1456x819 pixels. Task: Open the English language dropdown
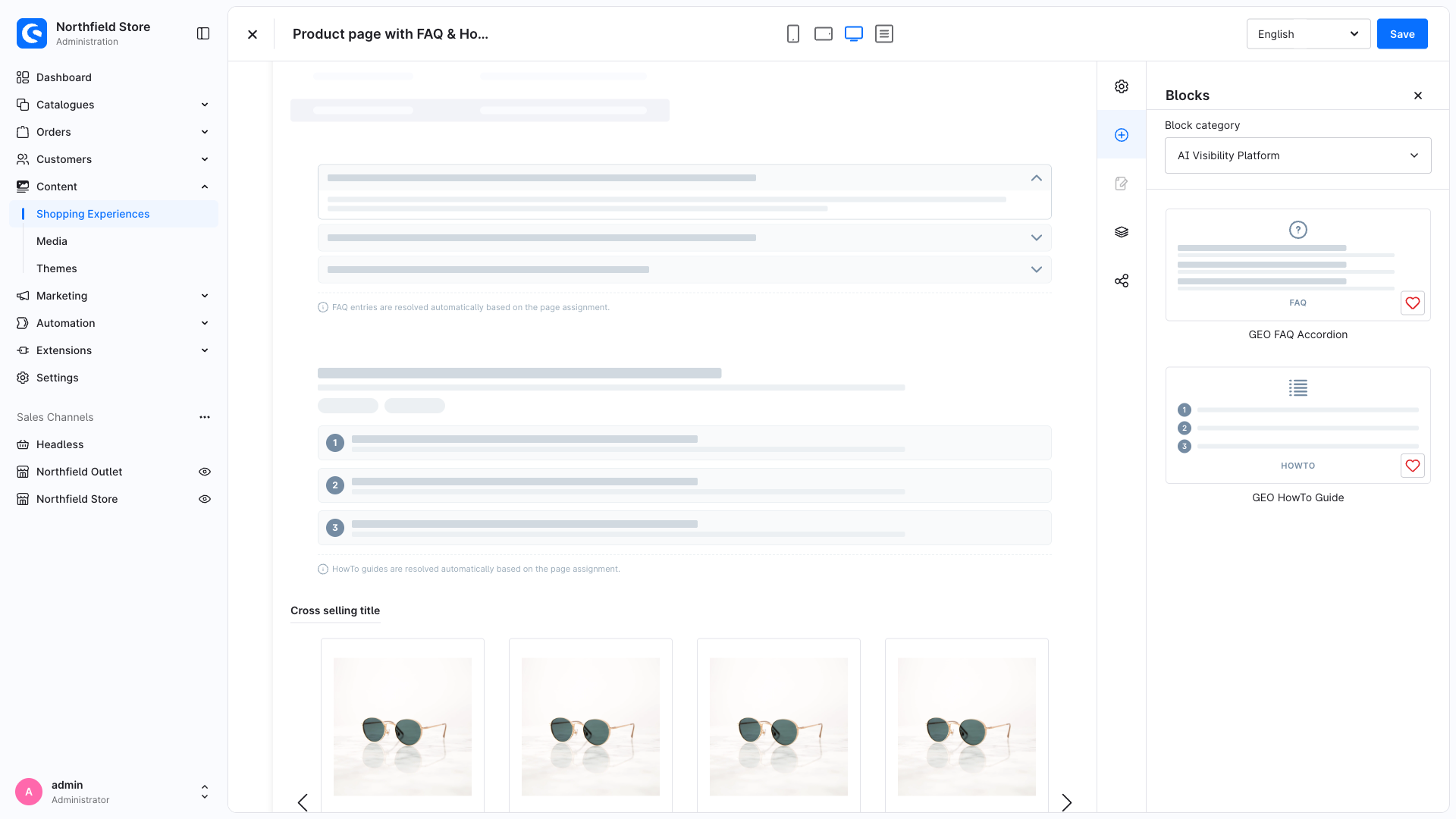(x=1308, y=34)
